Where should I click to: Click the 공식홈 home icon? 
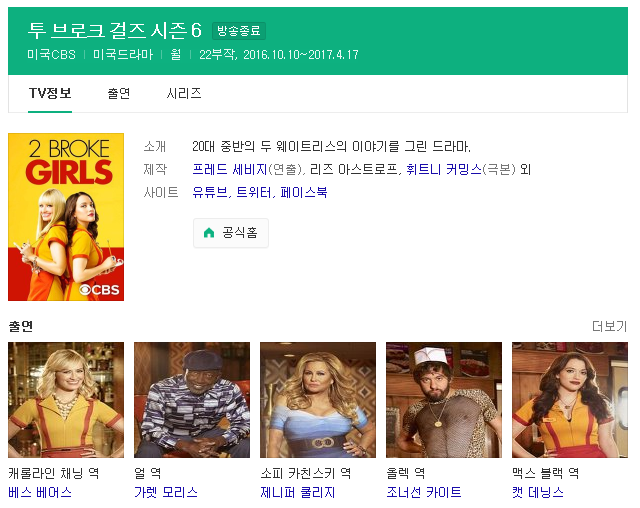coord(209,233)
